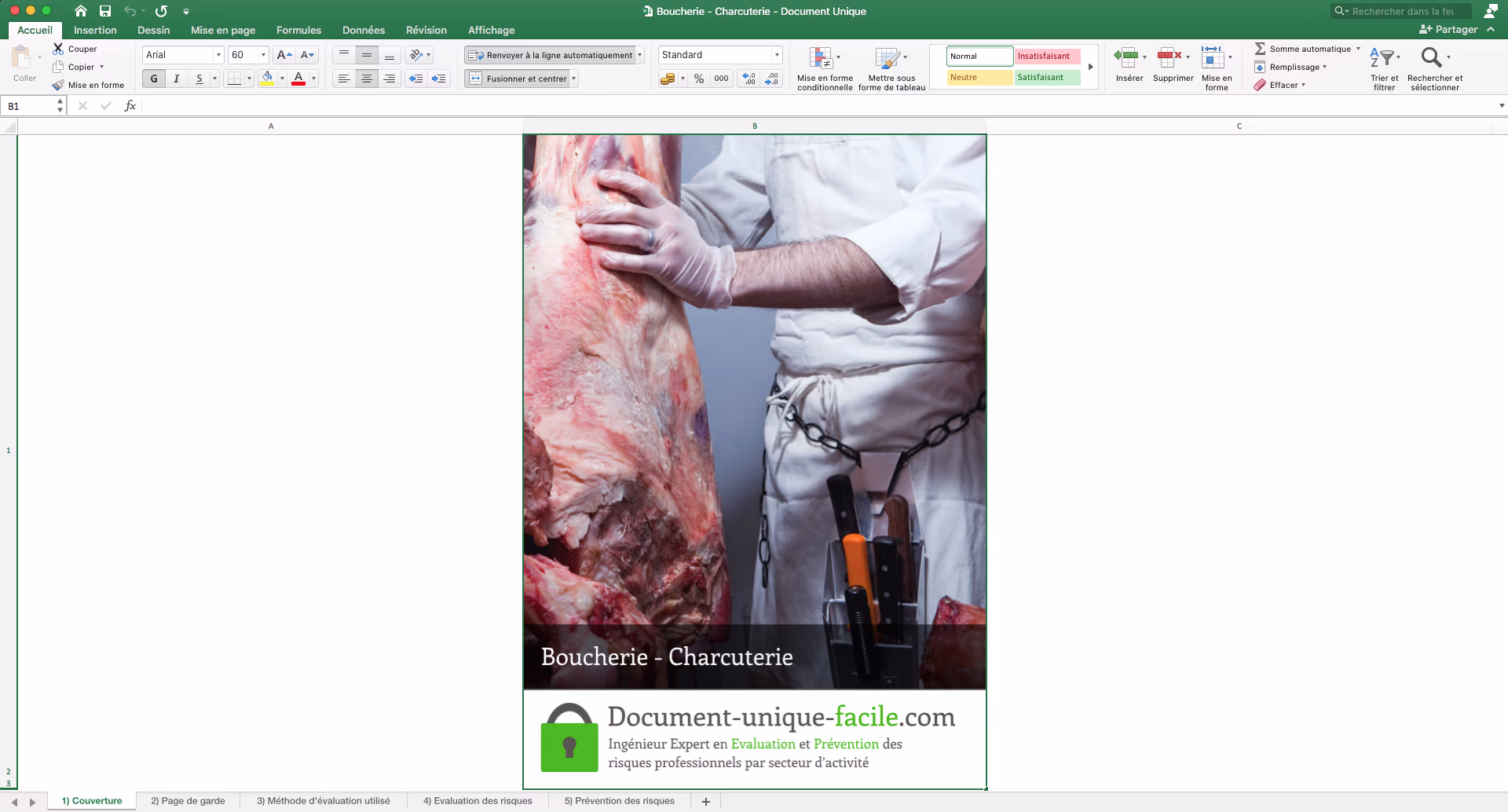
Task: Switch to sheet 4) Evaluation des risques
Action: click(x=478, y=801)
